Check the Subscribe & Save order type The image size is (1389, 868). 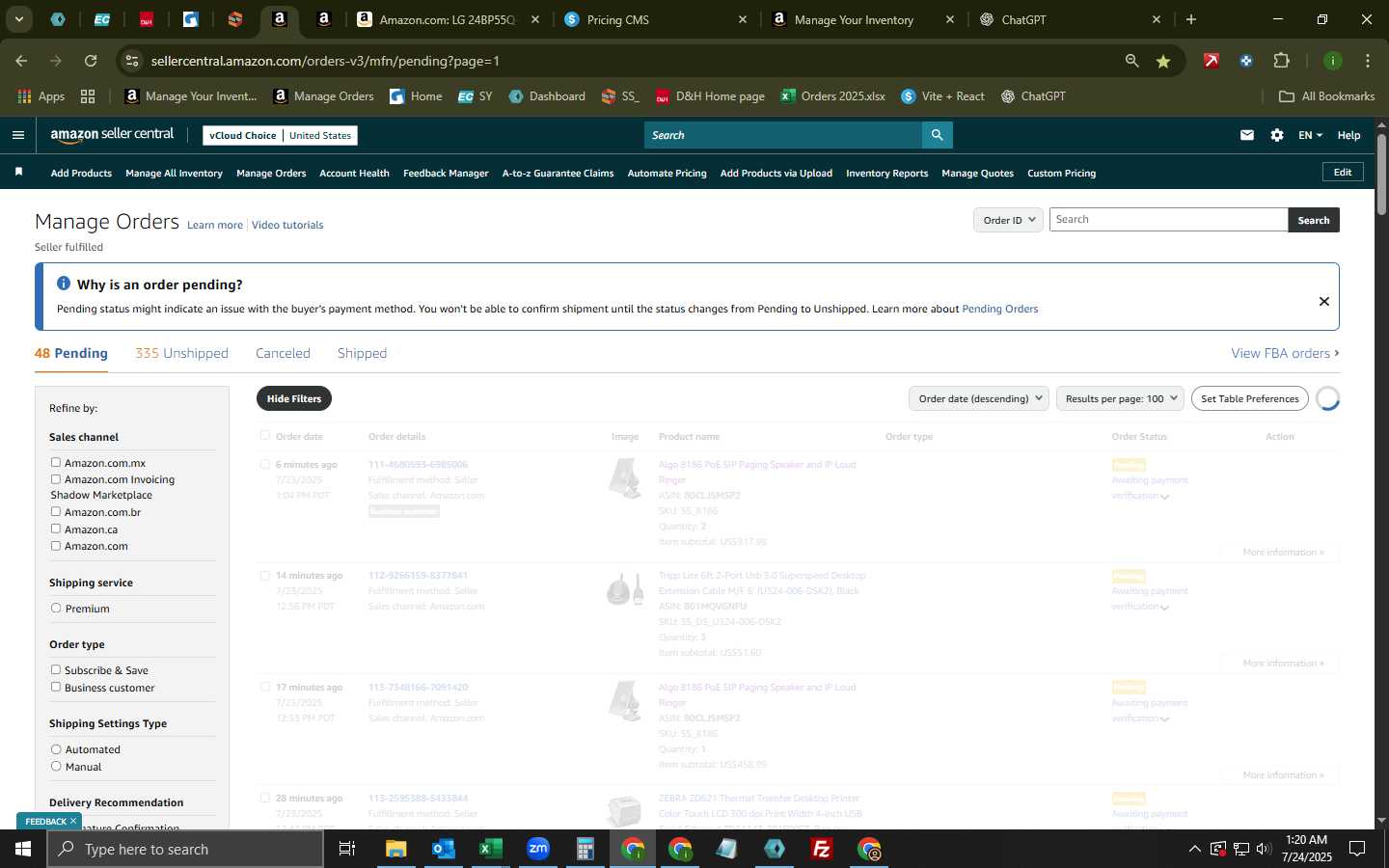click(56, 669)
